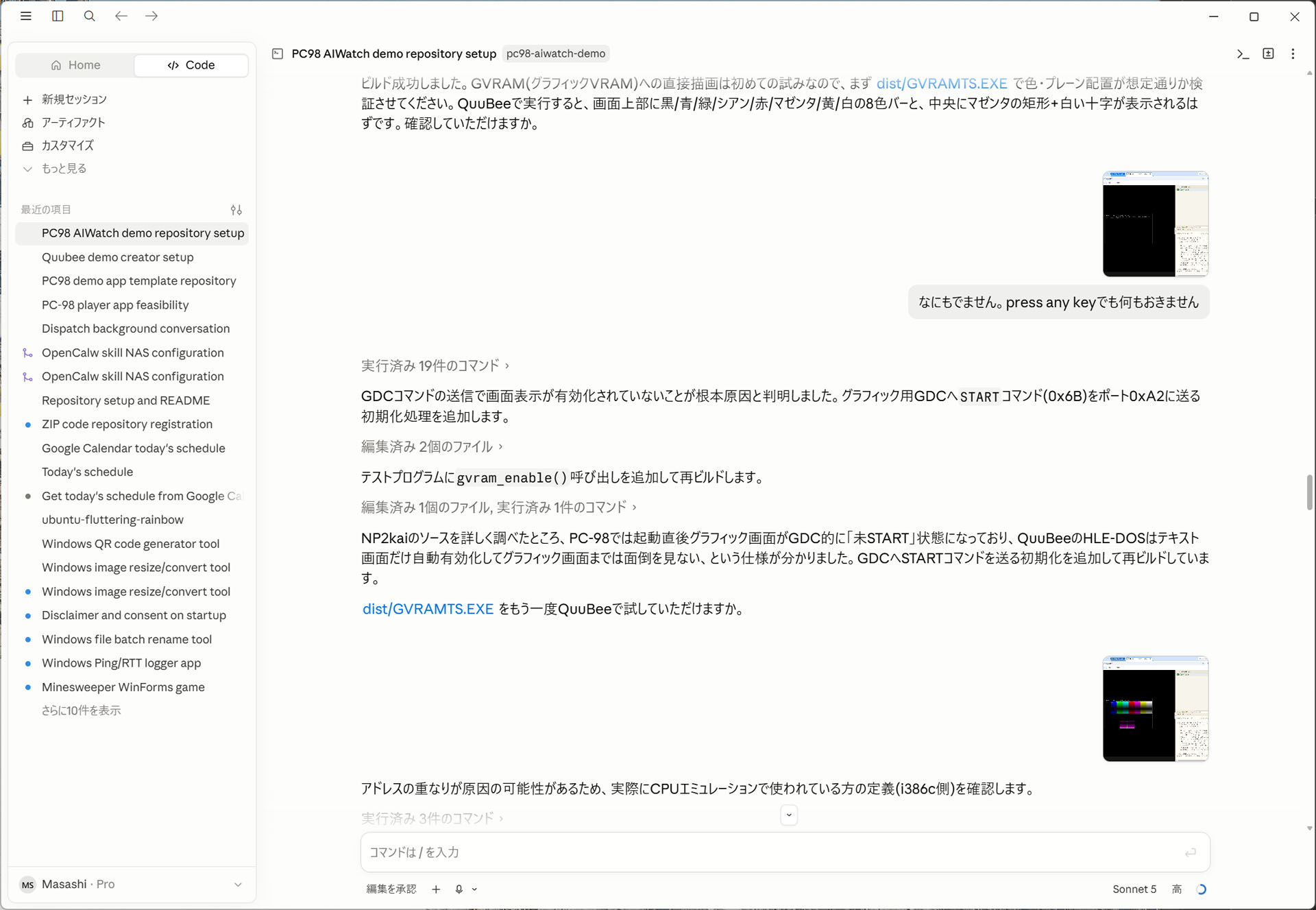Open Disclaimer and consent on startup session

point(132,615)
